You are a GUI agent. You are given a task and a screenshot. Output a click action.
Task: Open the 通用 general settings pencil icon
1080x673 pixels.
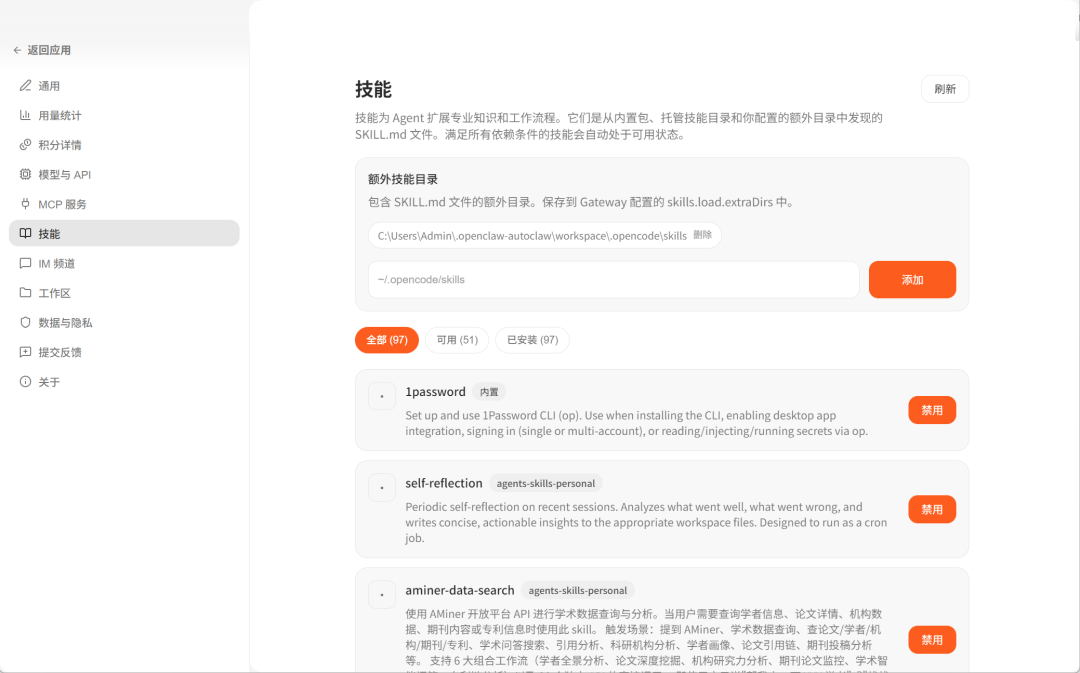coord(26,86)
